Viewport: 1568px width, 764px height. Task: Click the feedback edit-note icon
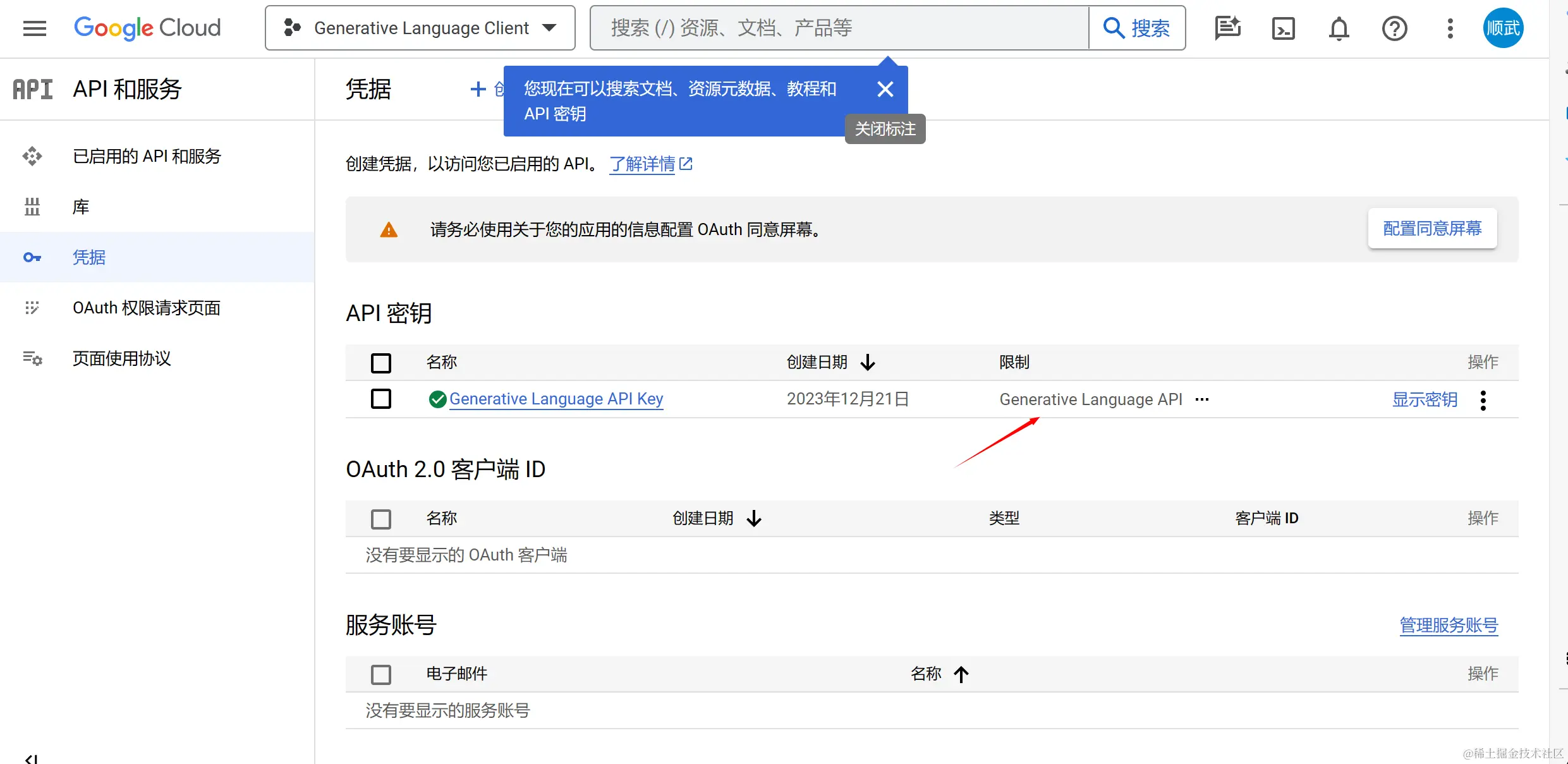point(1227,28)
